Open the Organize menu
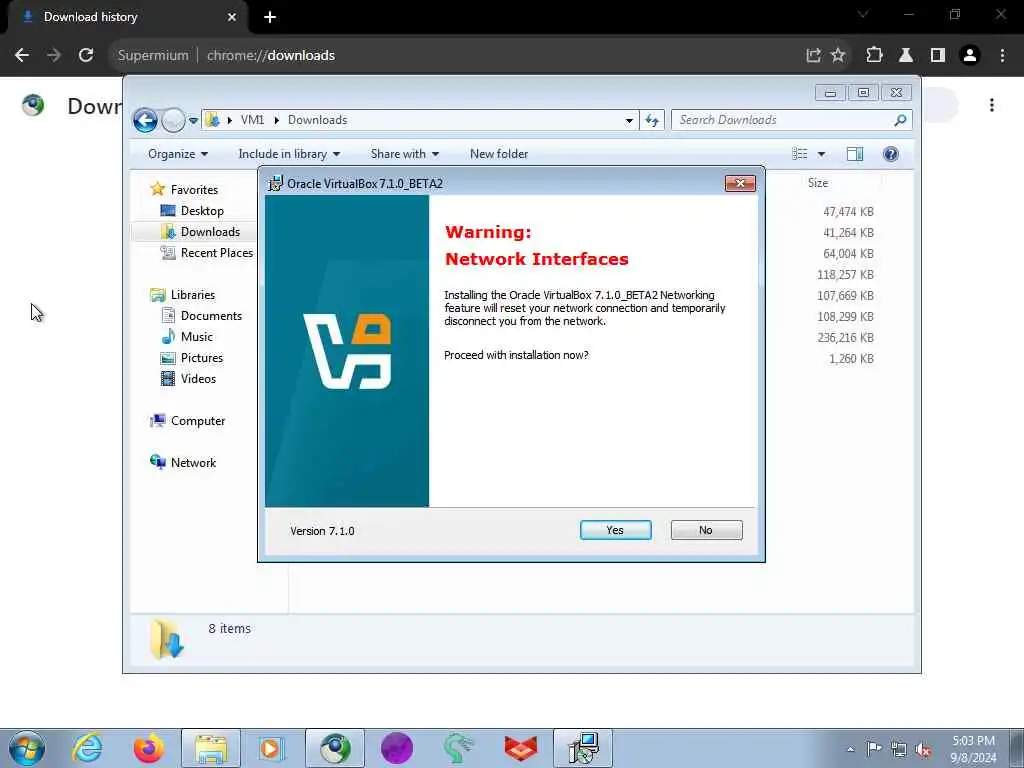The height and width of the screenshot is (768, 1024). click(x=178, y=154)
